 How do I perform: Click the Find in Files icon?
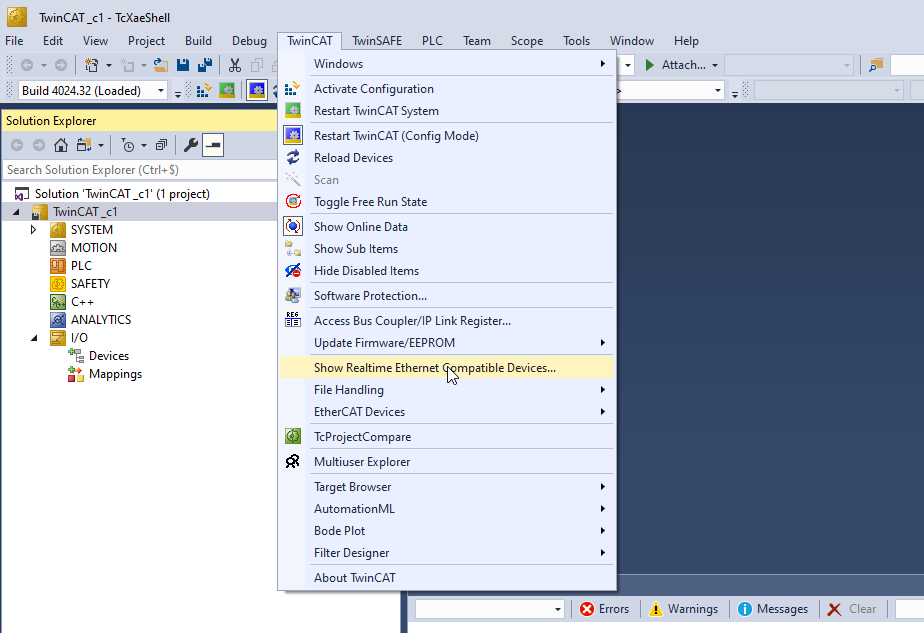click(877, 65)
